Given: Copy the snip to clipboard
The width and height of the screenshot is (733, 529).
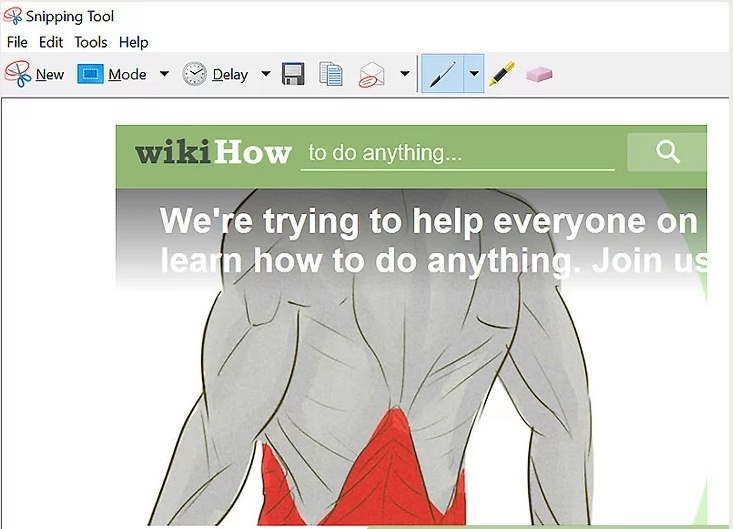Looking at the screenshot, I should (331, 74).
